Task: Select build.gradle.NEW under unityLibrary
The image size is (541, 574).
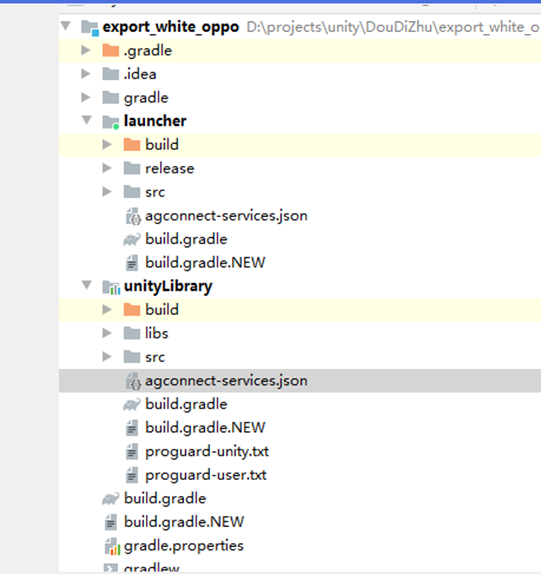Action: 205,428
